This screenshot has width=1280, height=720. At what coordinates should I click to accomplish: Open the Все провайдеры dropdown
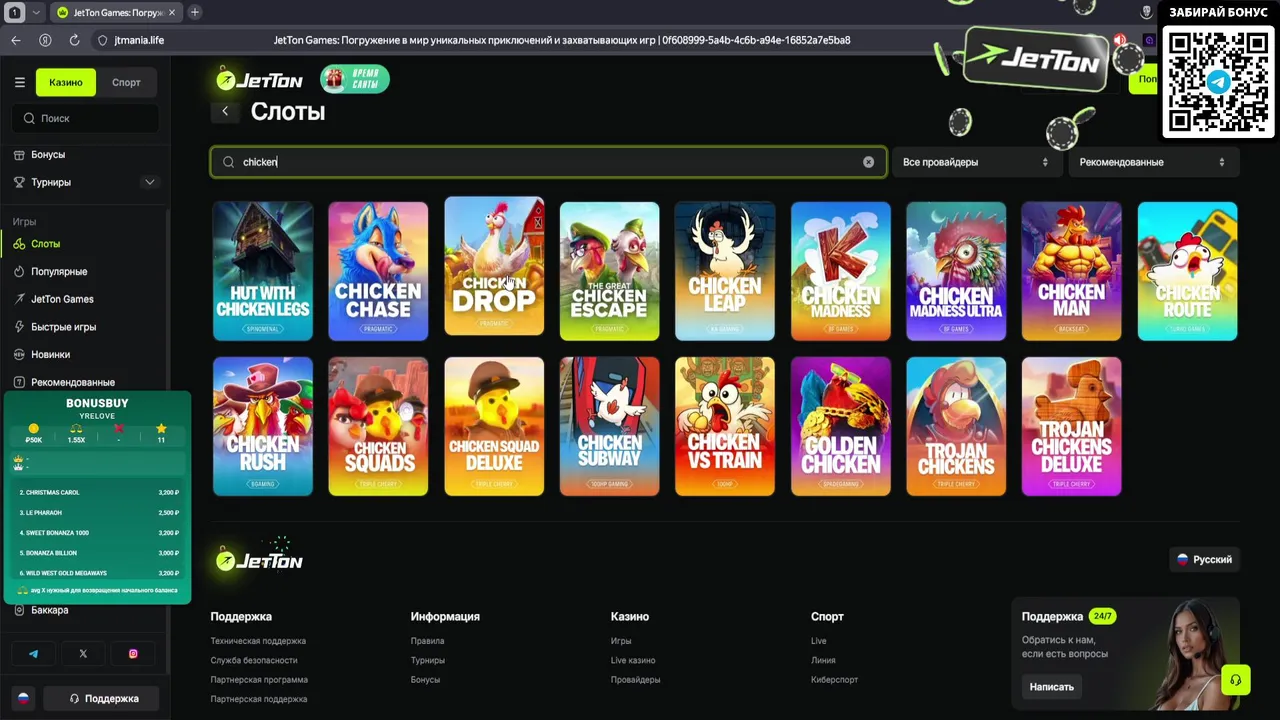[975, 162]
